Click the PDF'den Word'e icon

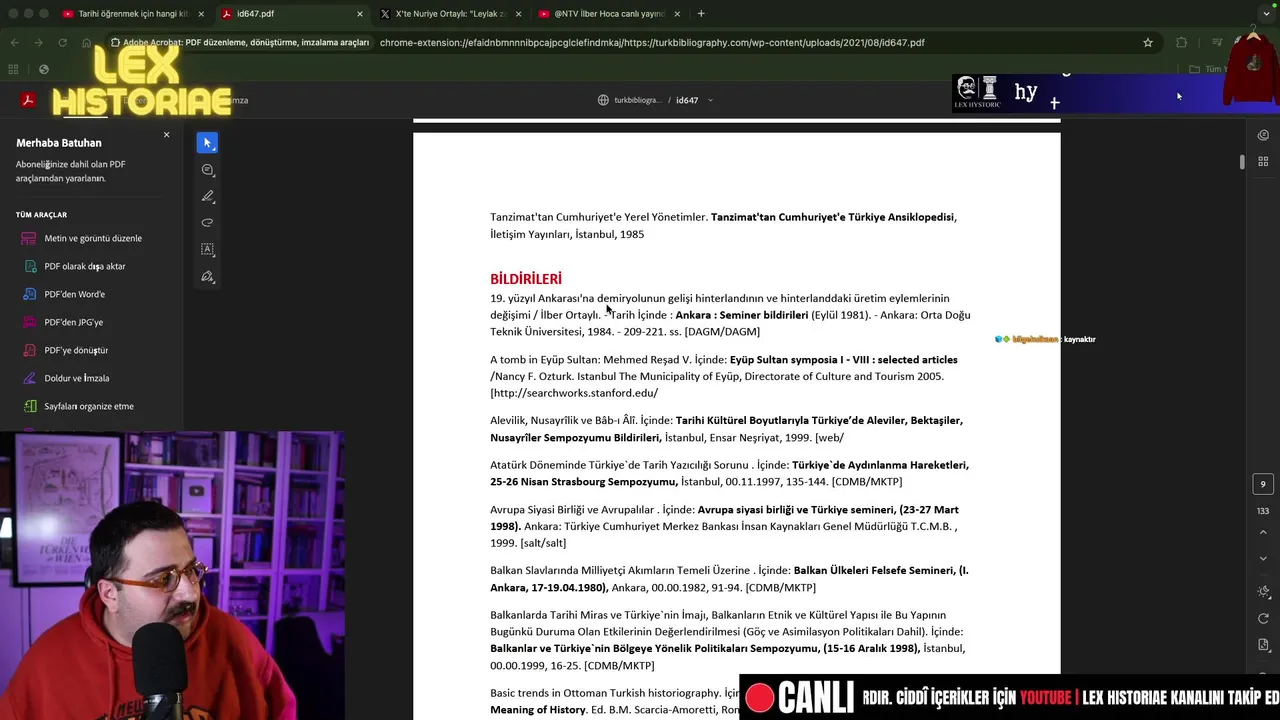(x=29, y=294)
